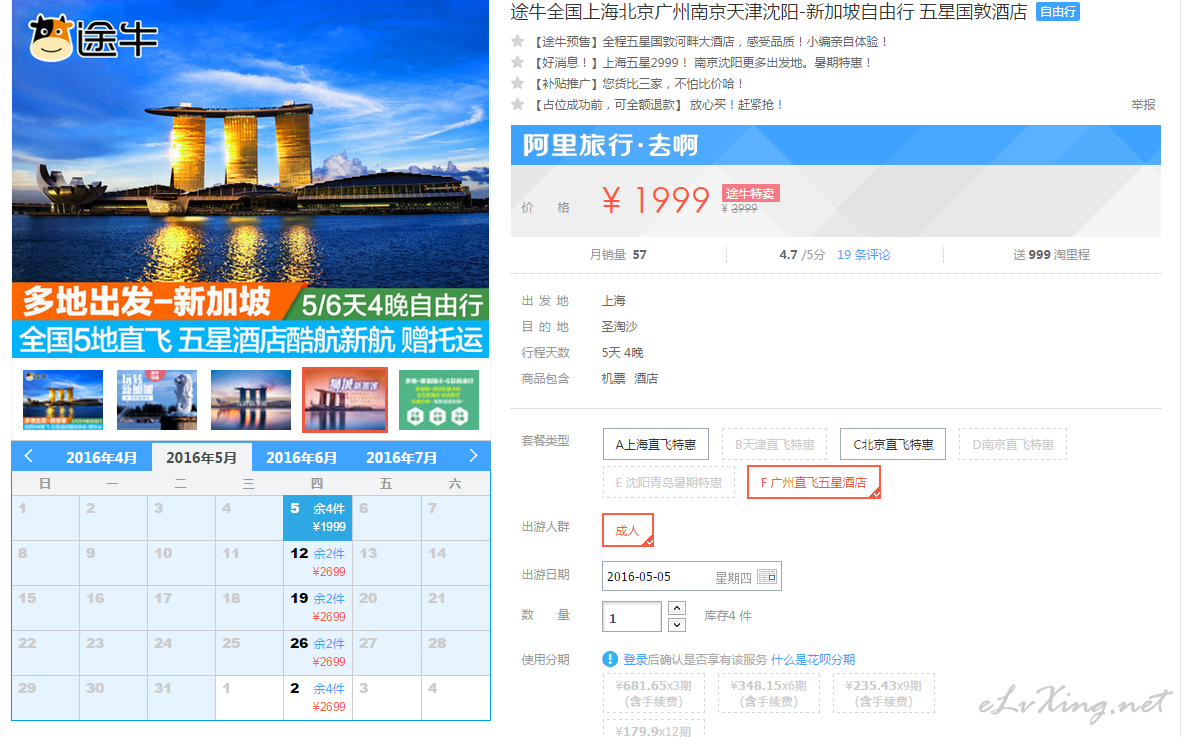Select package D南京直飞特惠
1183x737 pixels.
point(1012,444)
